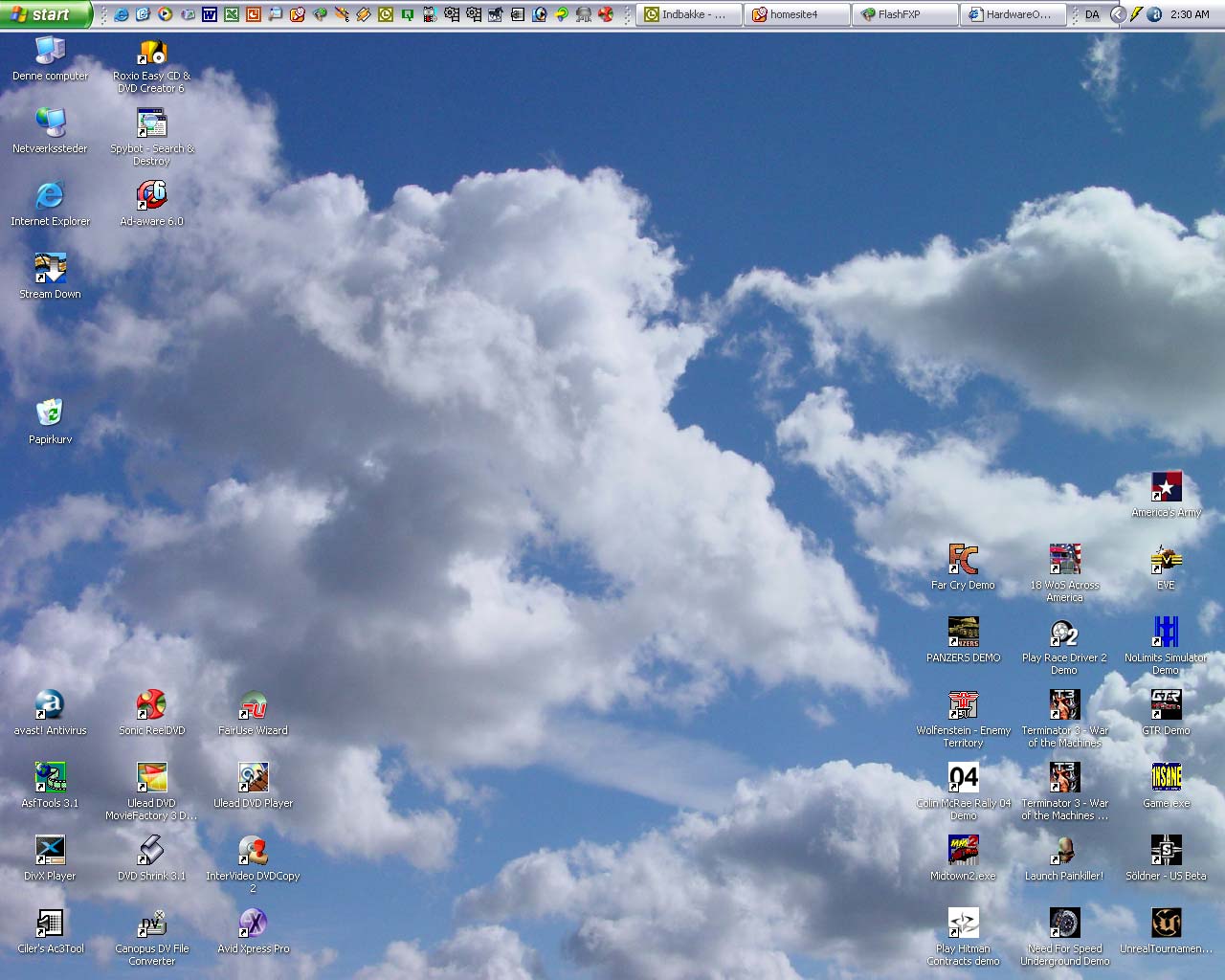Open Microsoft Excel from Quick Launch

231,14
